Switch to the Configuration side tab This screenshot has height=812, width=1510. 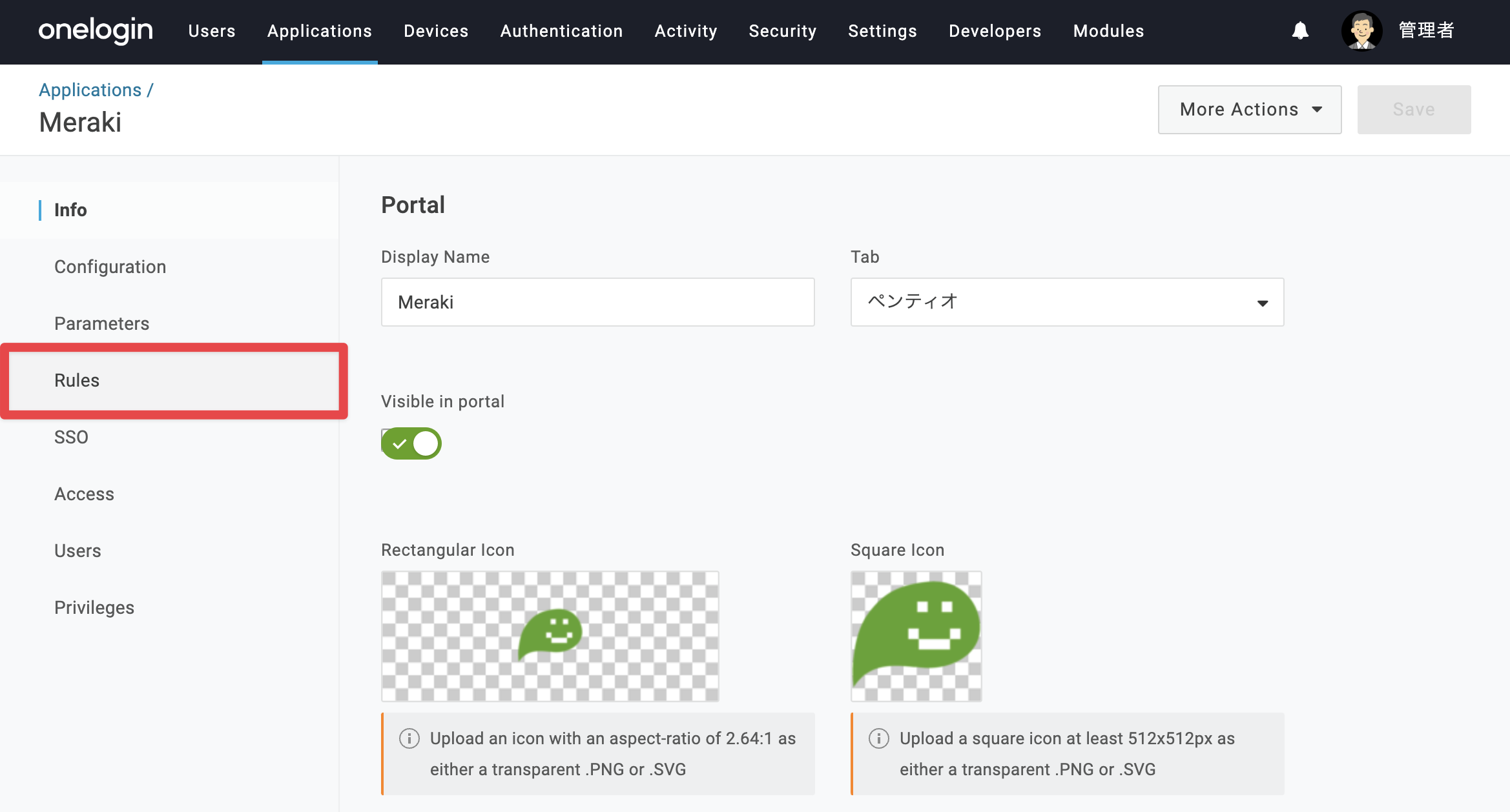[169, 267]
